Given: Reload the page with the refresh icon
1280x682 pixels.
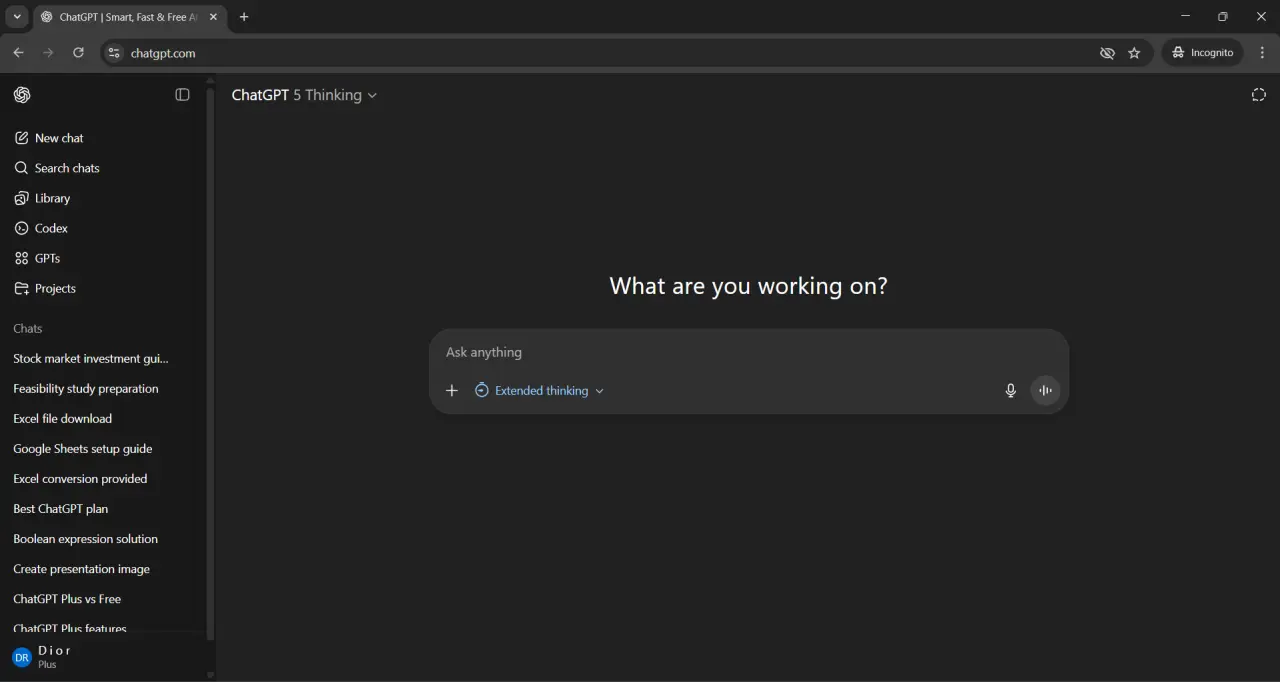Looking at the screenshot, I should click(x=78, y=53).
